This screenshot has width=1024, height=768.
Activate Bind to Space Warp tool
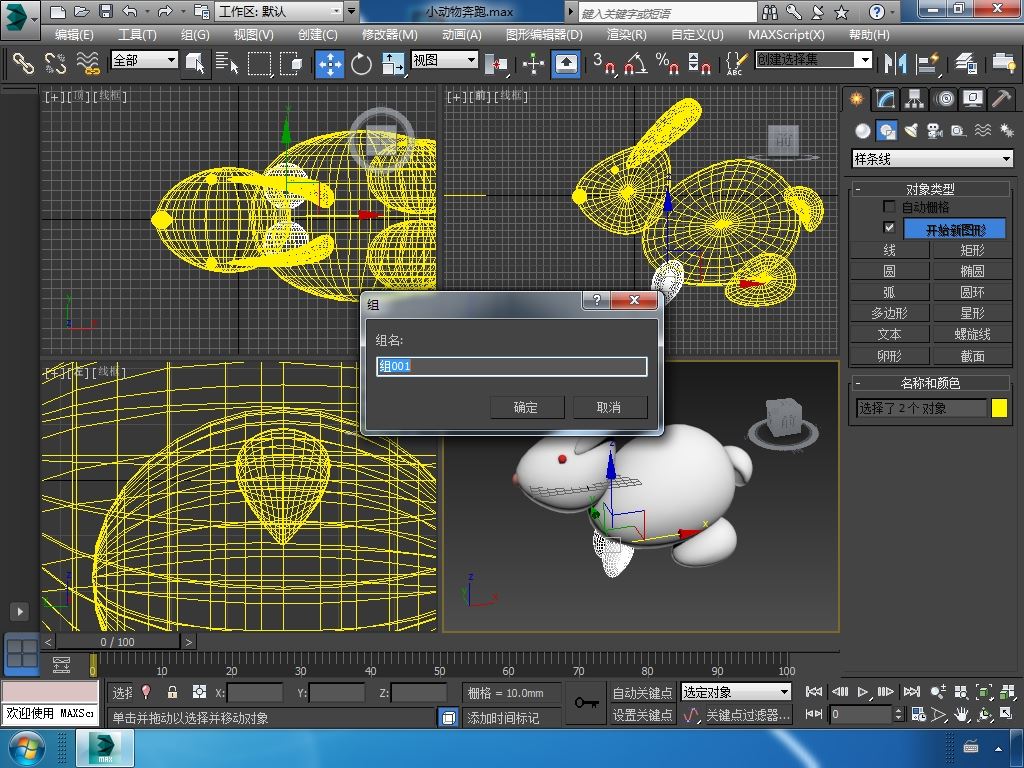point(88,63)
